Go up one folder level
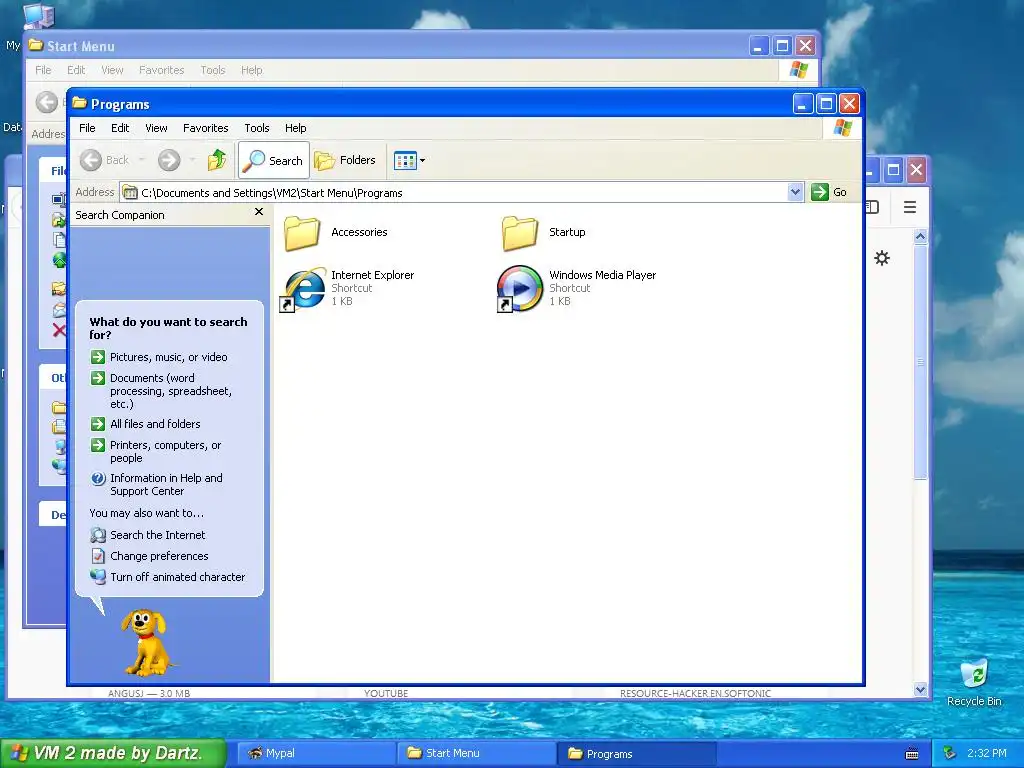 point(217,160)
